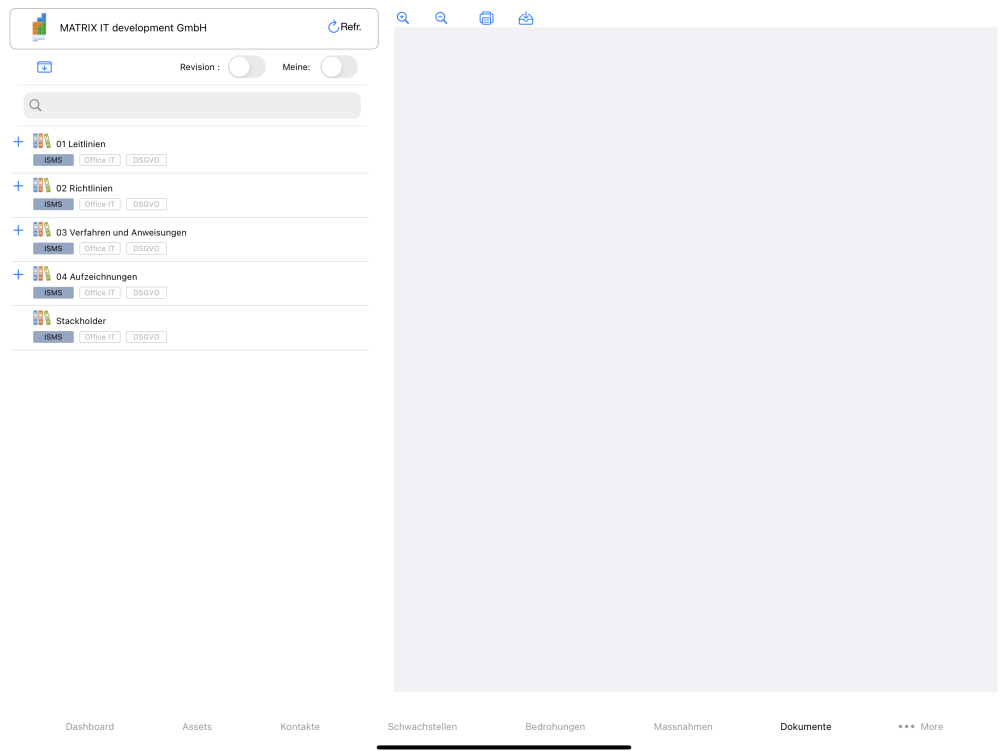Select 03 Verfahren und Anweisungen label
This screenshot has width=1008, height=755.
(x=121, y=233)
